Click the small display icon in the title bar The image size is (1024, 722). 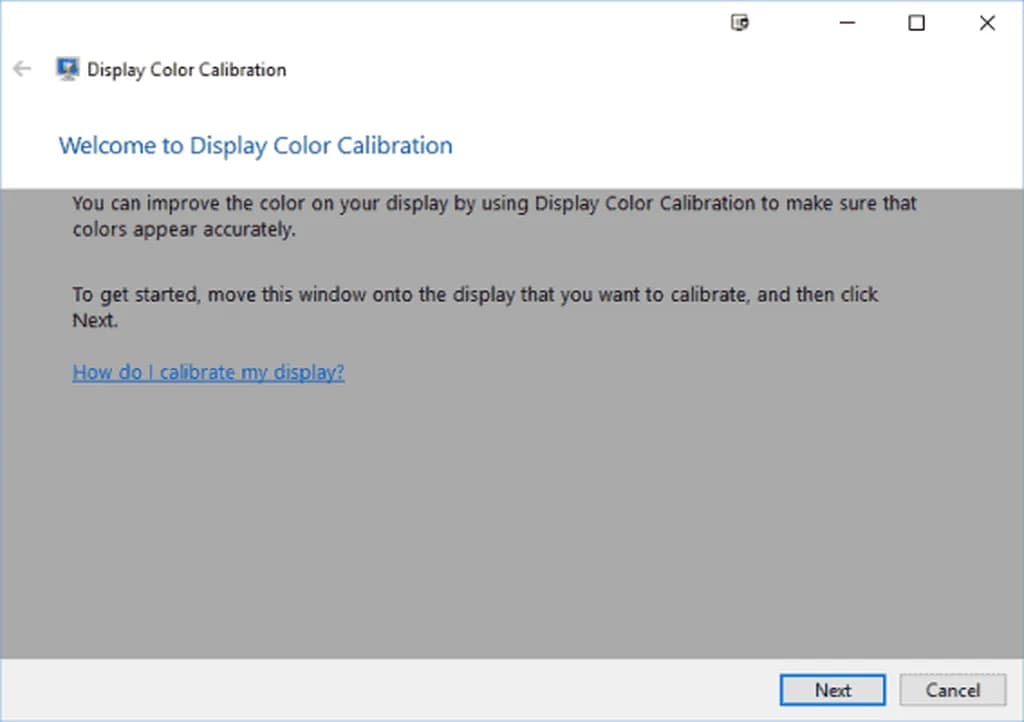(x=740, y=23)
